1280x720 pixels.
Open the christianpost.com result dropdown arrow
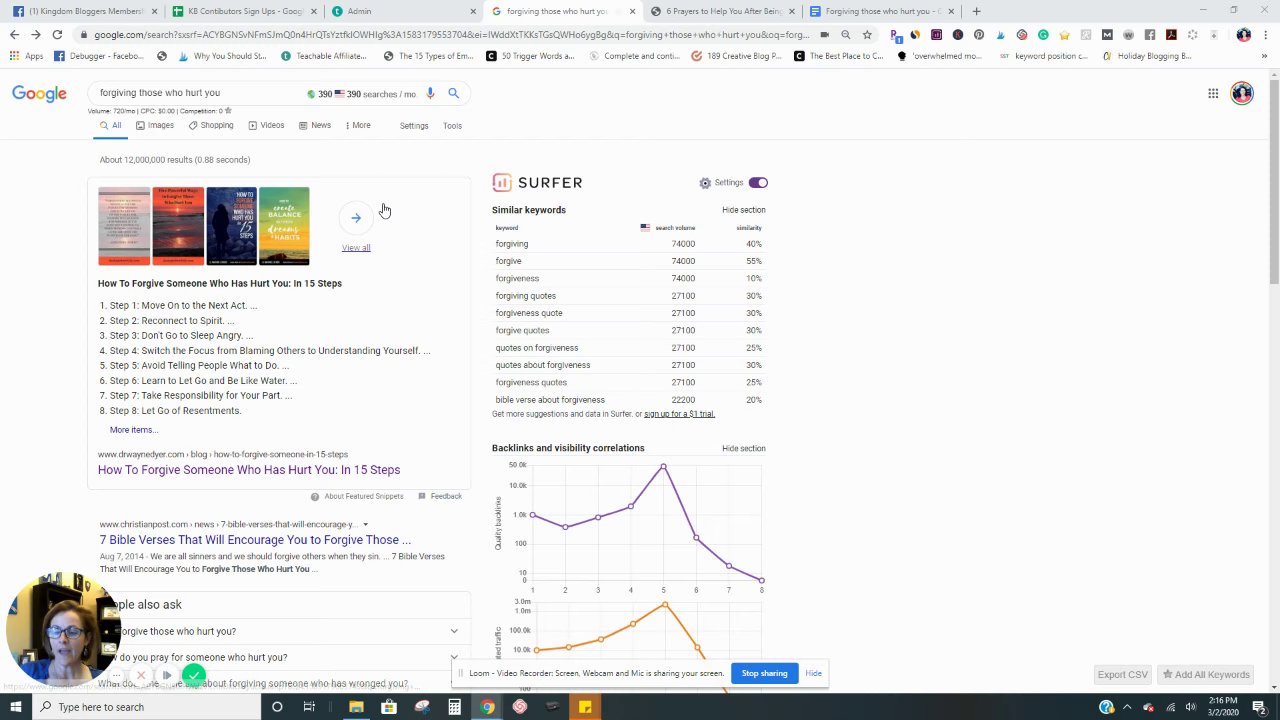point(365,524)
